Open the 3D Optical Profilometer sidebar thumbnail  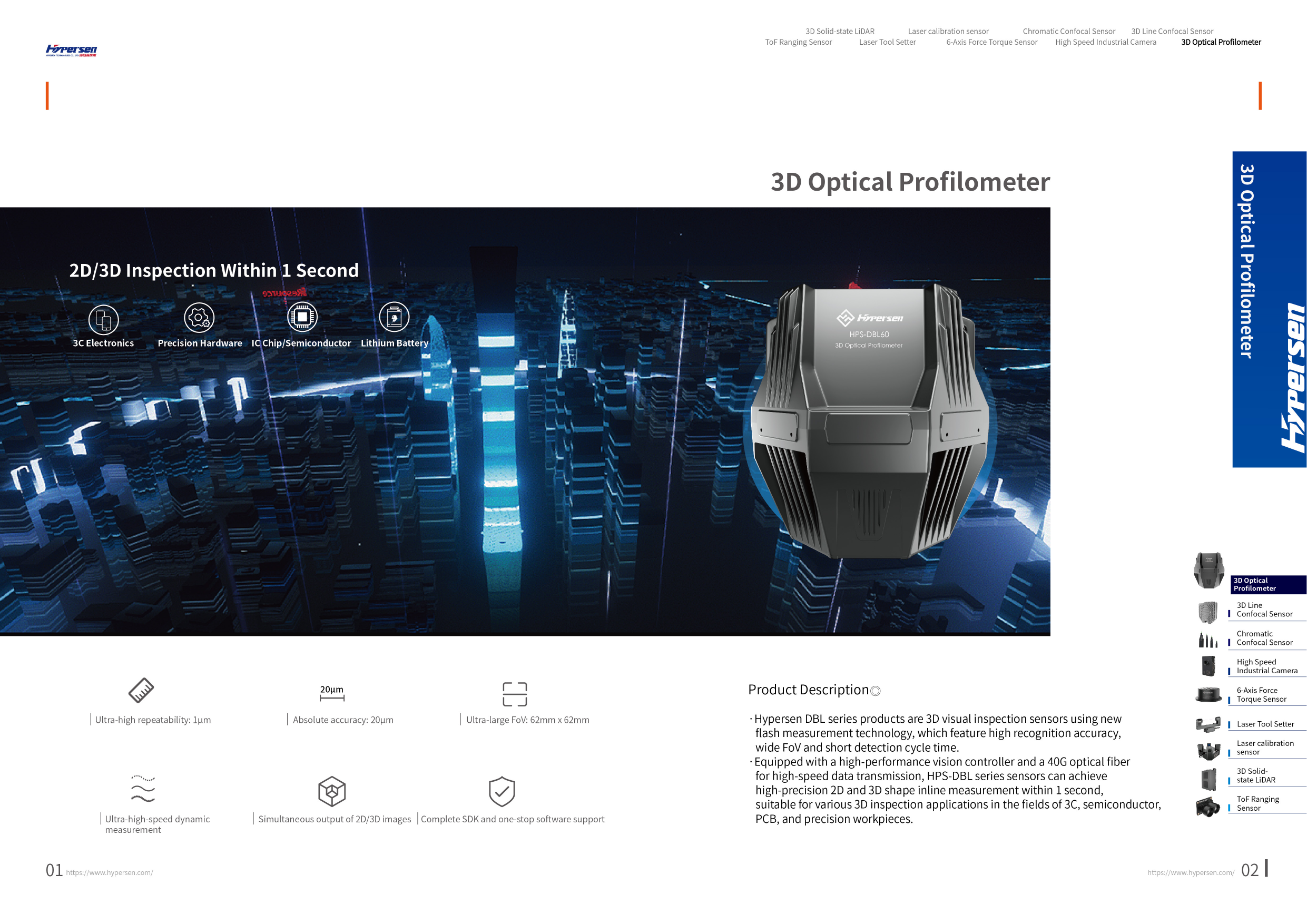pyautogui.click(x=1209, y=571)
